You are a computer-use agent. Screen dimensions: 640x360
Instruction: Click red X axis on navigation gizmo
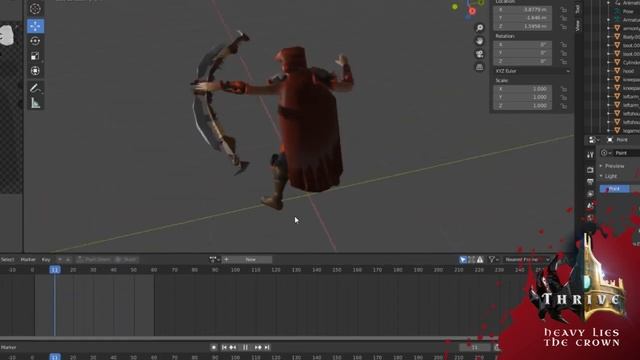[x=472, y=11]
